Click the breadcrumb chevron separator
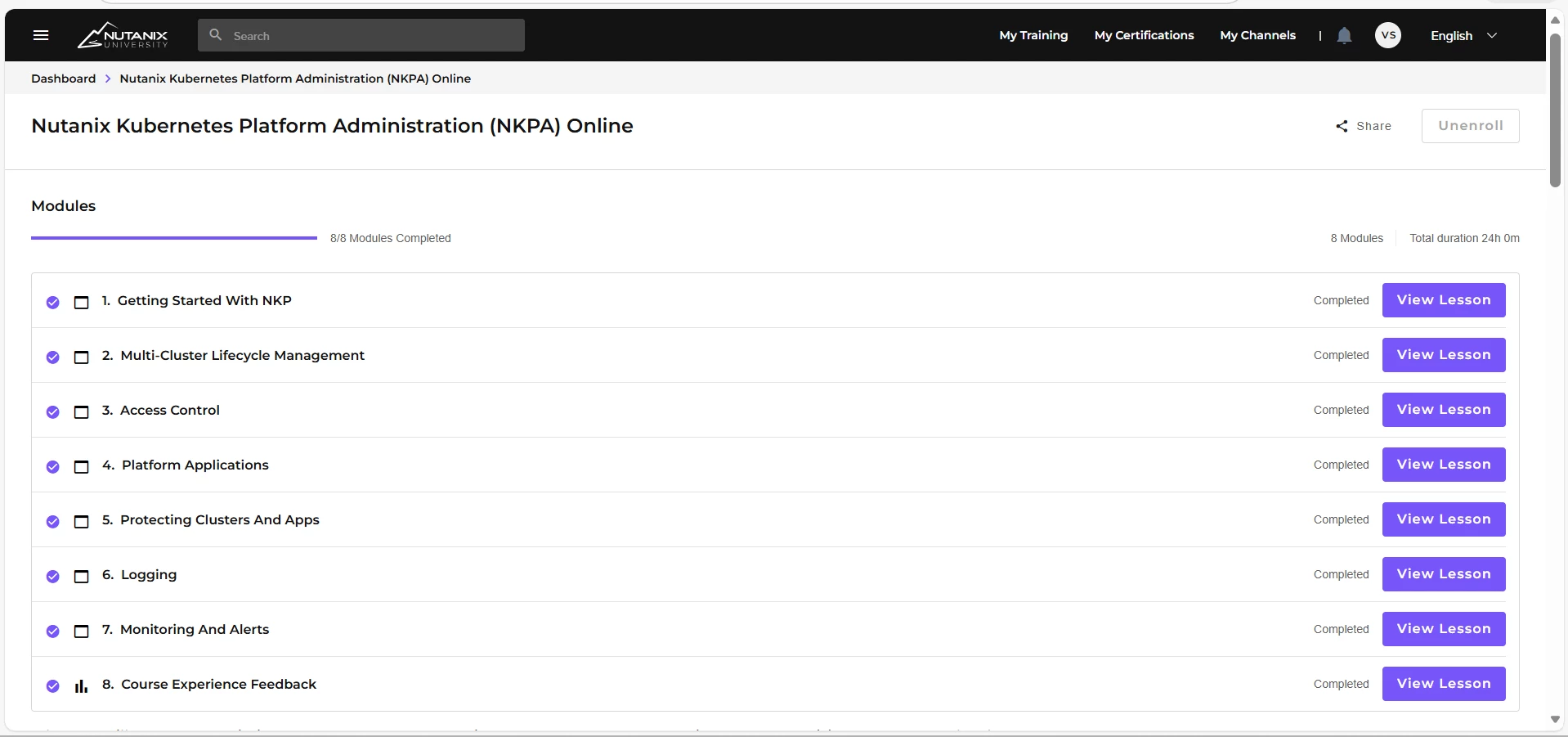 (x=107, y=79)
